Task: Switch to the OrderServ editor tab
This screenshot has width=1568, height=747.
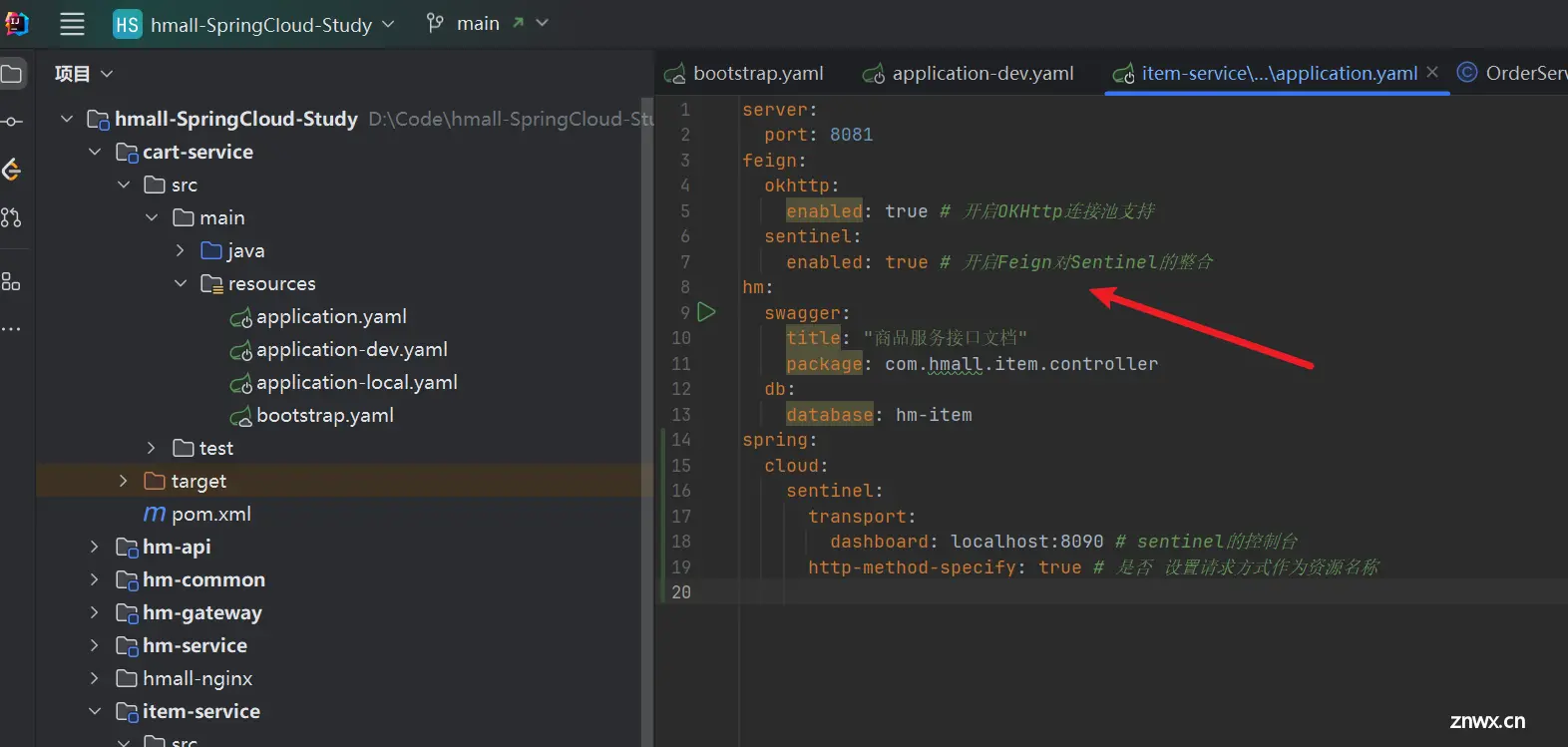Action: pos(1512,73)
